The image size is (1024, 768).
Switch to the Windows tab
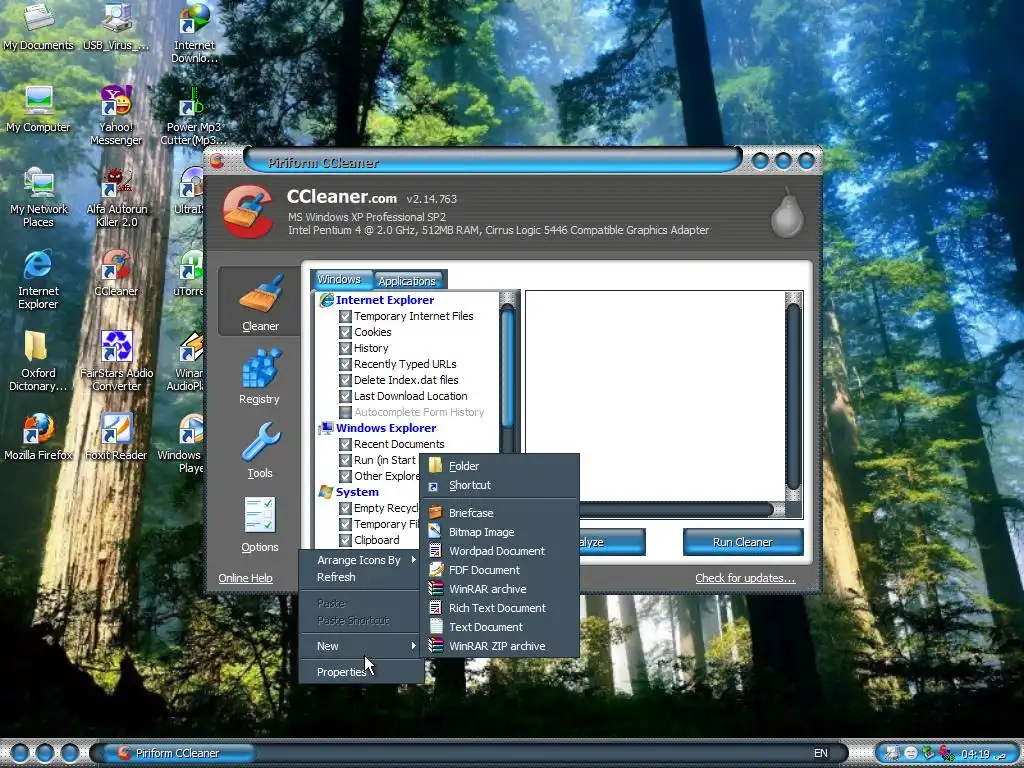(340, 280)
